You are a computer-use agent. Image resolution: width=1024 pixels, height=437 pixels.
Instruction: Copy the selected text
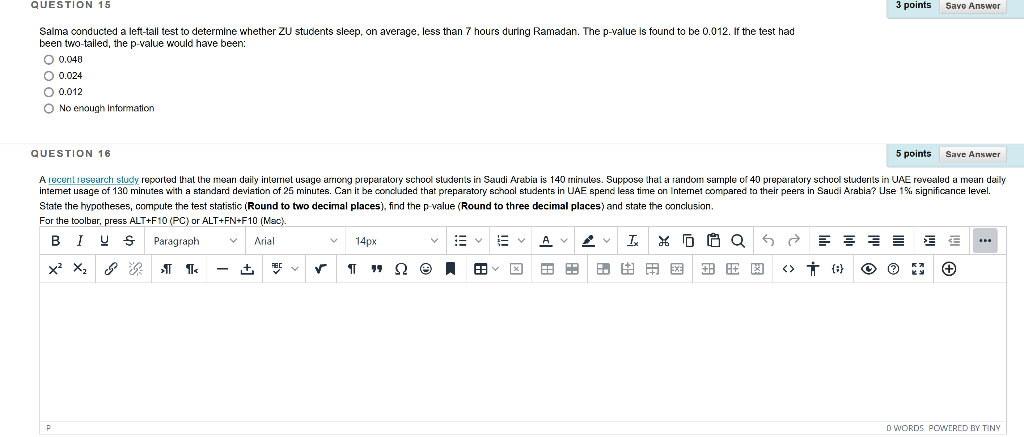[x=688, y=241]
